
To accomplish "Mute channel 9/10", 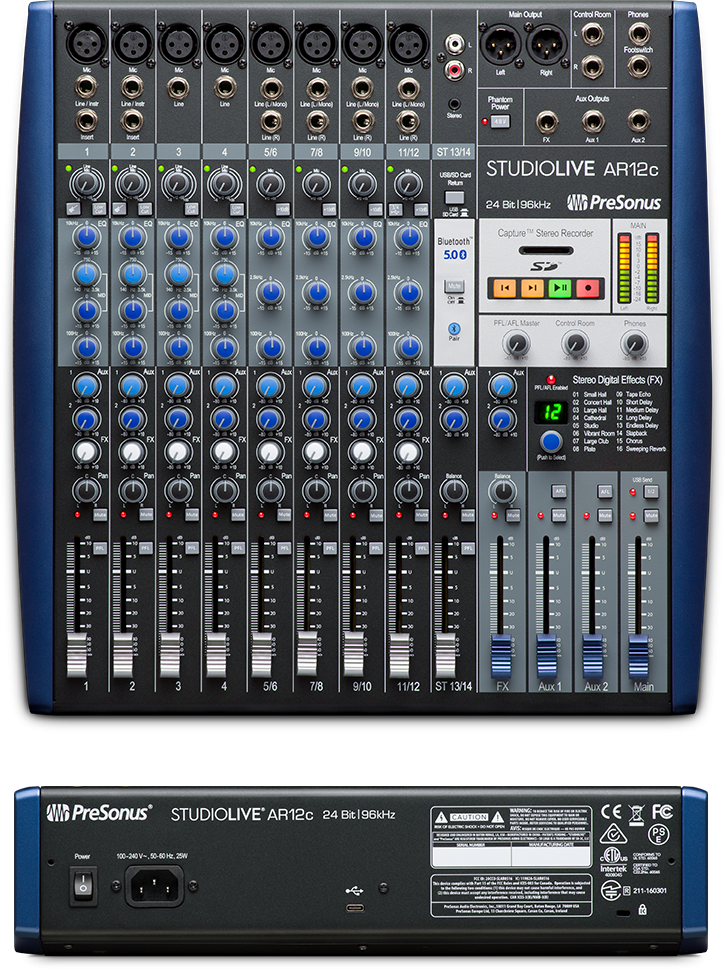I will click(x=376, y=514).
